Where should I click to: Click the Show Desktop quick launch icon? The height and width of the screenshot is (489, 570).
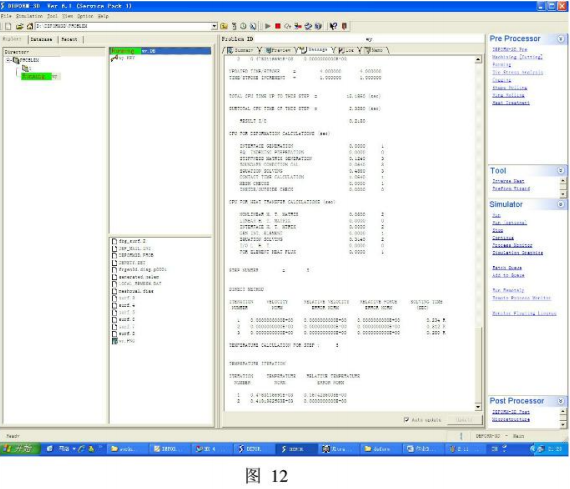pyautogui.click(x=50, y=449)
